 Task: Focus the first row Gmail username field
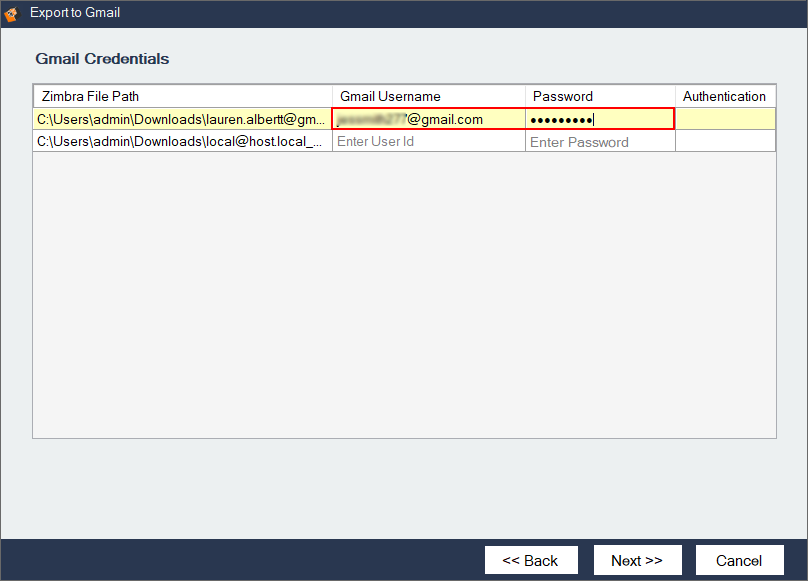pos(428,119)
